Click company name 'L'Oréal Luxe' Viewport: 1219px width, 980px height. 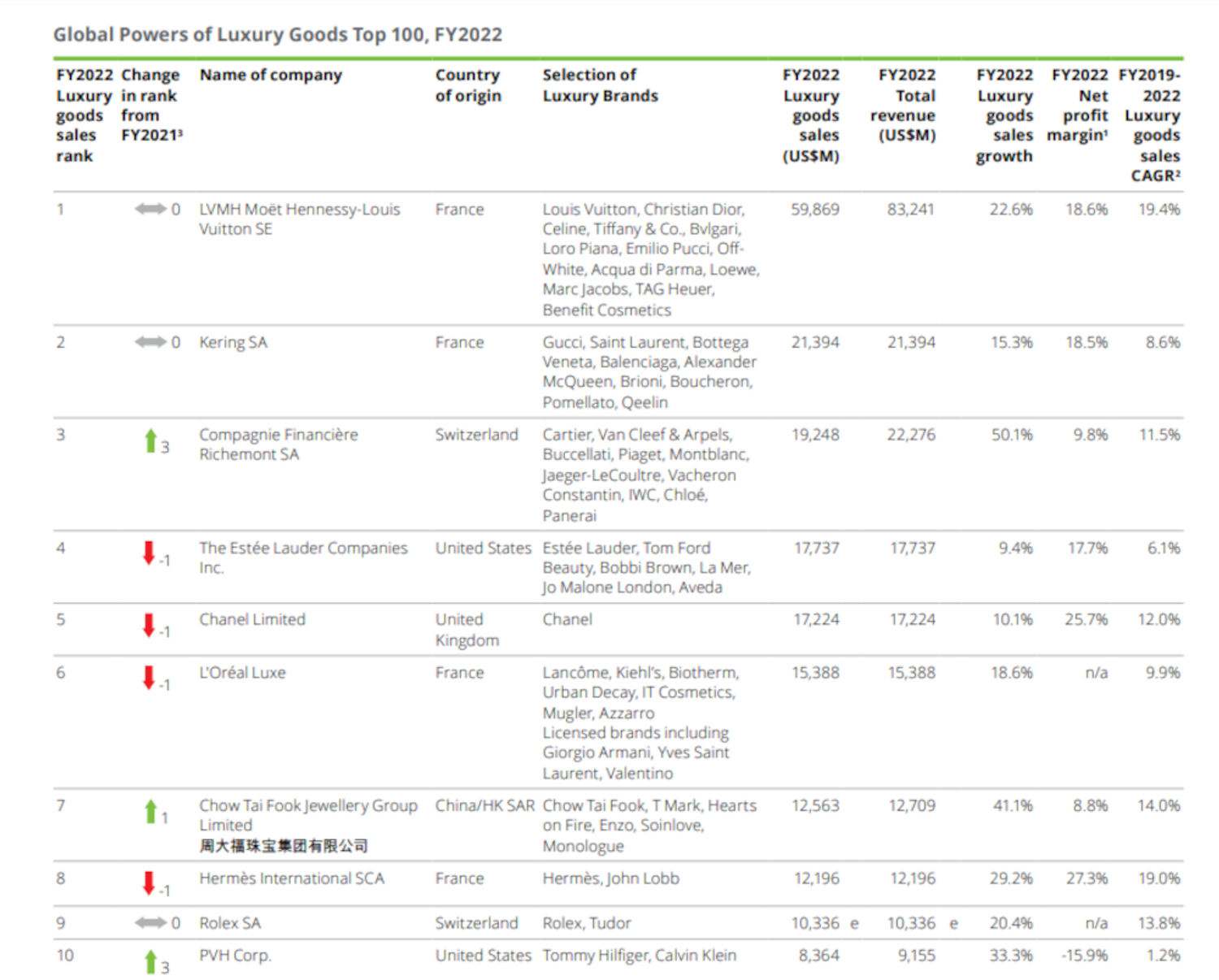[x=242, y=673]
